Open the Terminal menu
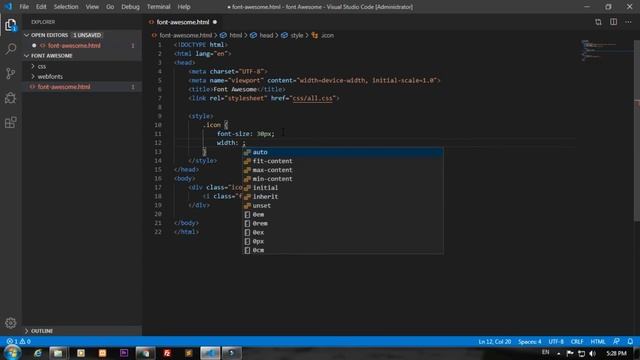640x360 pixels. [x=158, y=7]
